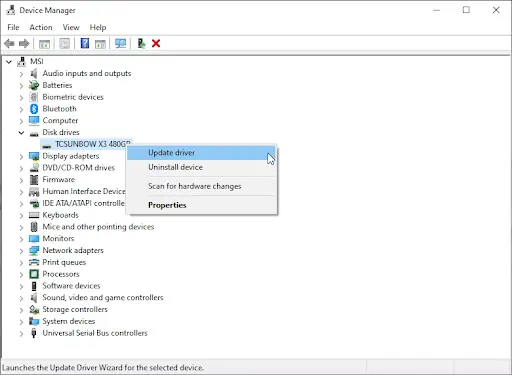Click the Biometric devices icon

click(34, 97)
